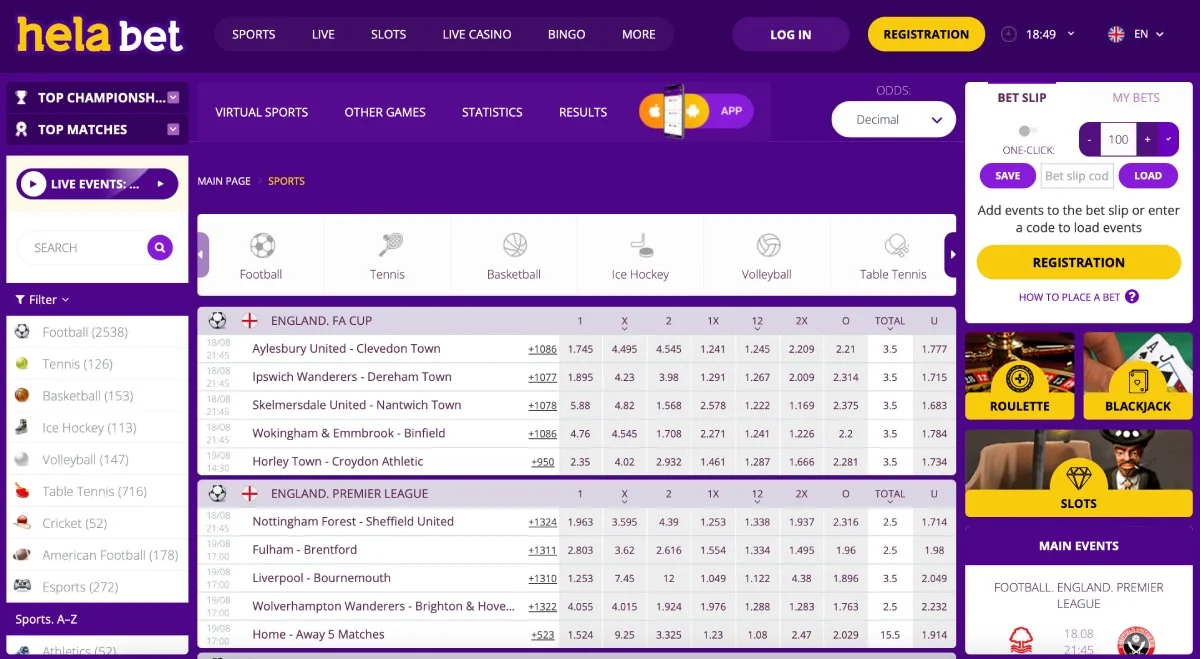This screenshot has height=659, width=1200.
Task: Open the More menu item
Action: click(638, 34)
